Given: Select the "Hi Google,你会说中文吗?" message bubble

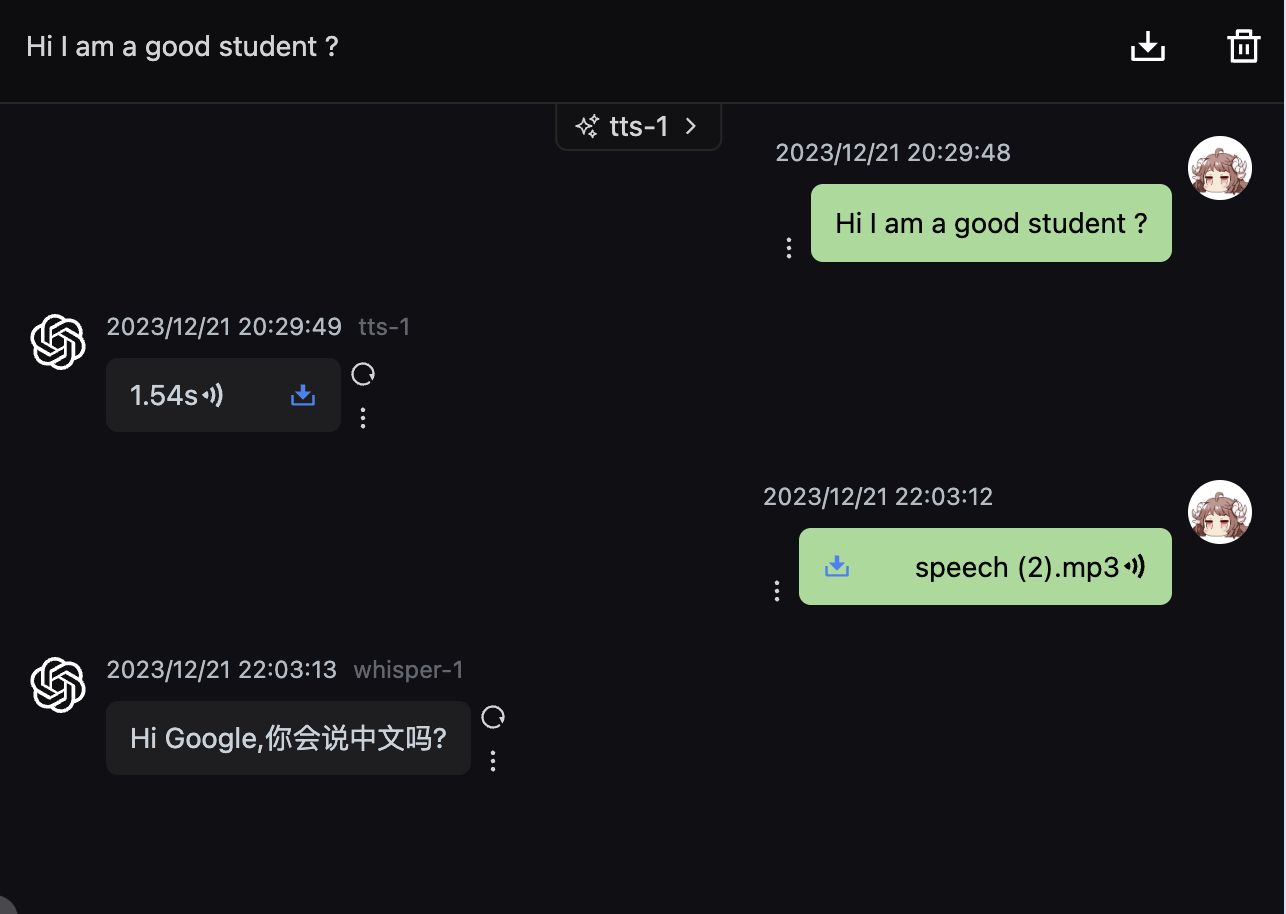Looking at the screenshot, I should click(x=288, y=739).
